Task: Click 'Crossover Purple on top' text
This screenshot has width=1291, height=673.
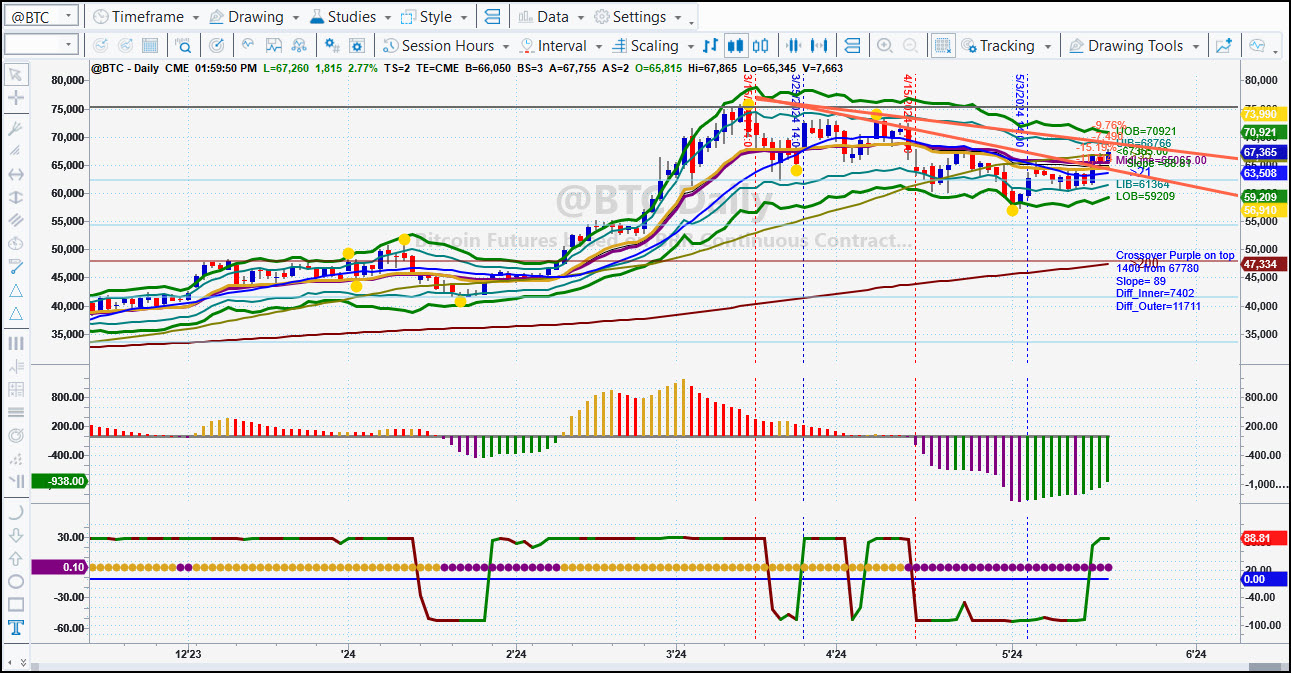Action: pyautogui.click(x=1175, y=256)
